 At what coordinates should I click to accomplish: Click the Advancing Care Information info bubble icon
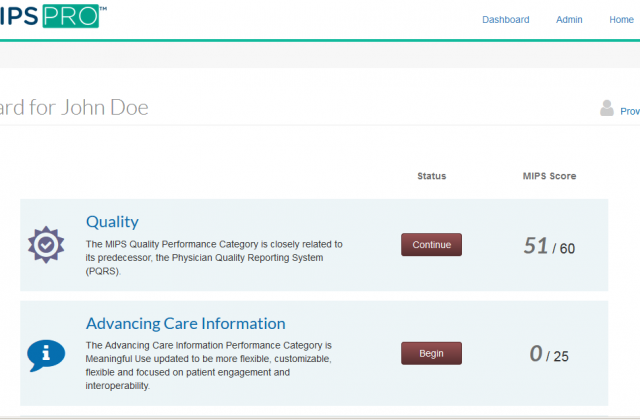(45, 353)
